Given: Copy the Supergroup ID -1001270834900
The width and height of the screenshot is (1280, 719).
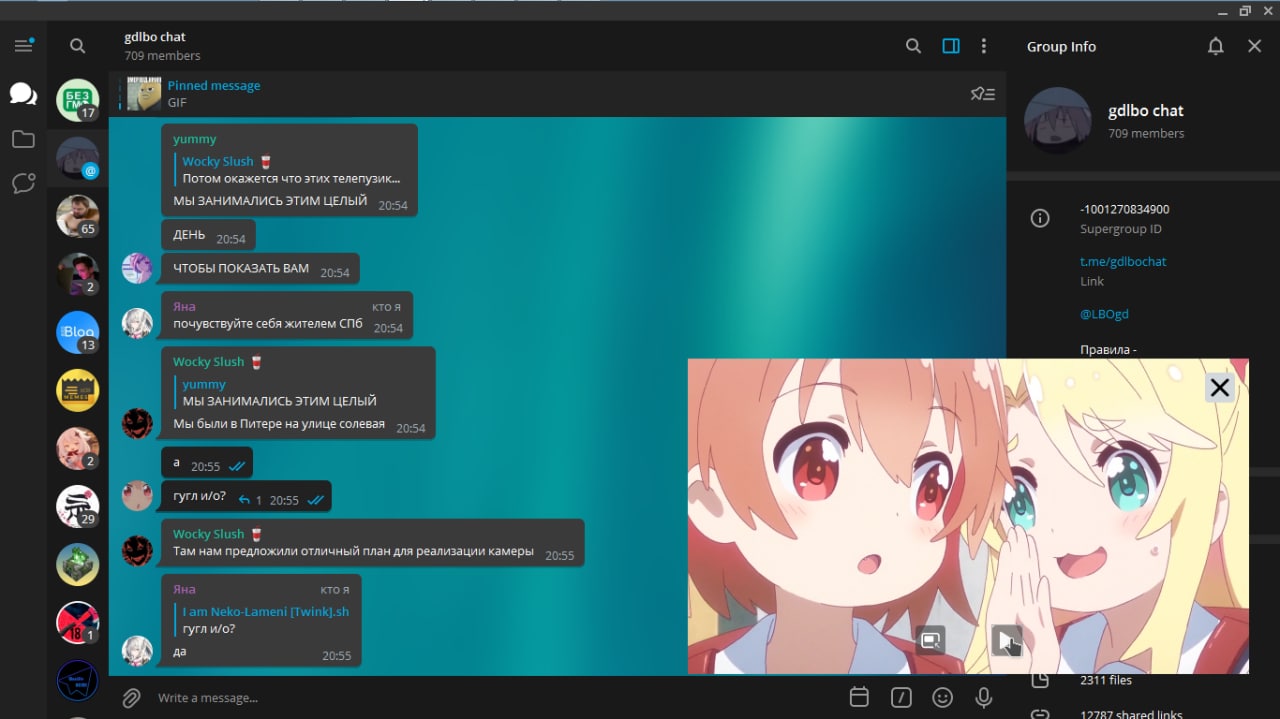Looking at the screenshot, I should click(1124, 209).
